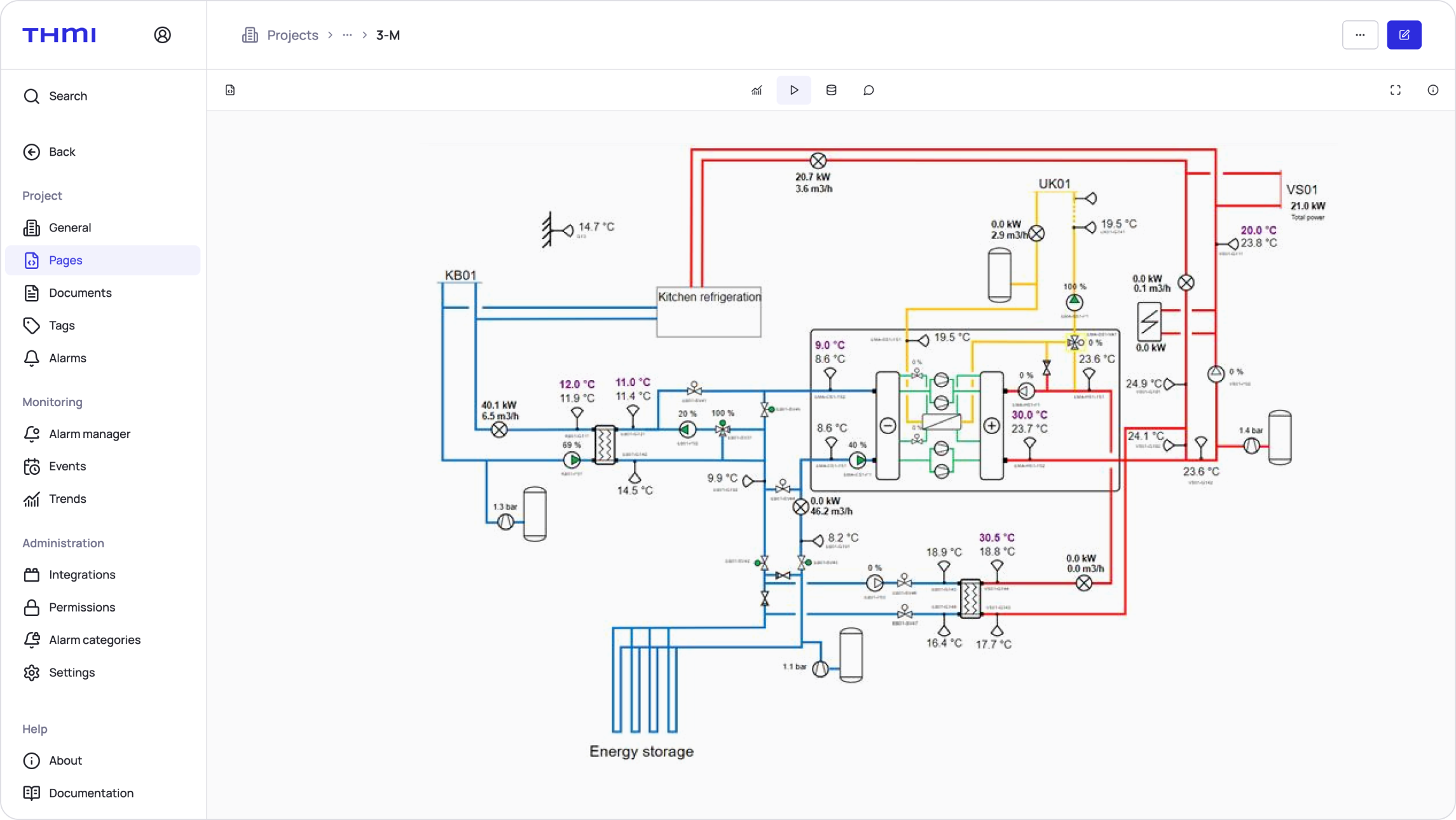Viewport: 1456px width, 820px height.
Task: Click the Search field in sidebar
Action: (68, 96)
